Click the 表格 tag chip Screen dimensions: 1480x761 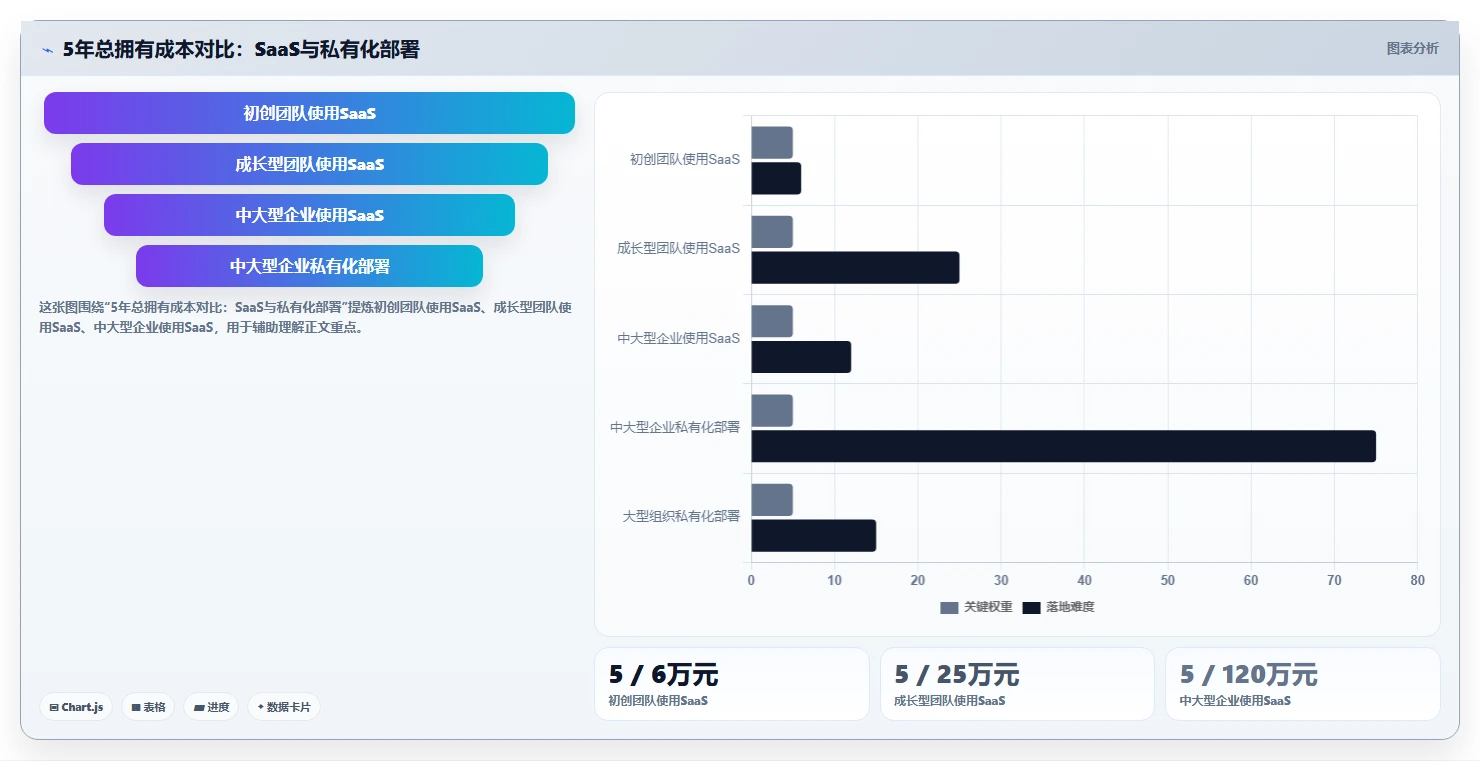(x=148, y=707)
